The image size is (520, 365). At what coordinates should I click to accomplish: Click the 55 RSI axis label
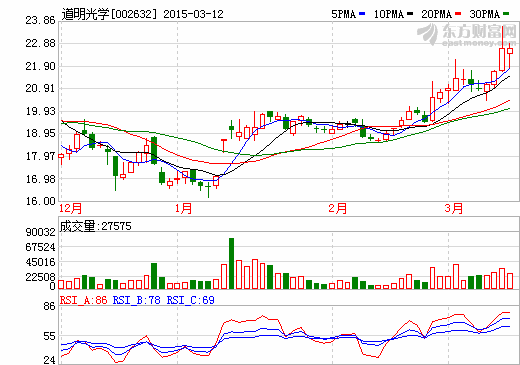point(49,336)
